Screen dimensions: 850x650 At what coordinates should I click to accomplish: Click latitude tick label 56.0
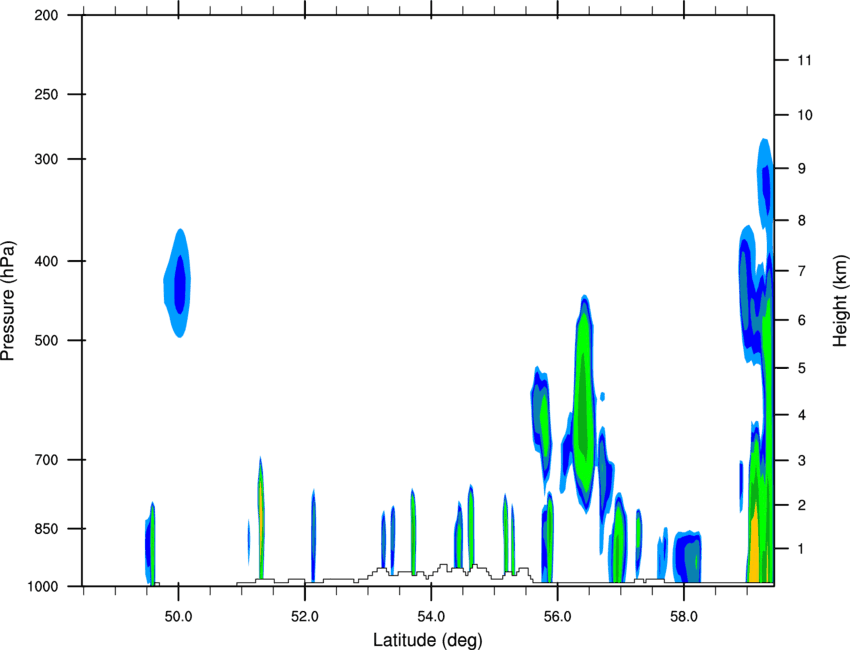click(557, 617)
